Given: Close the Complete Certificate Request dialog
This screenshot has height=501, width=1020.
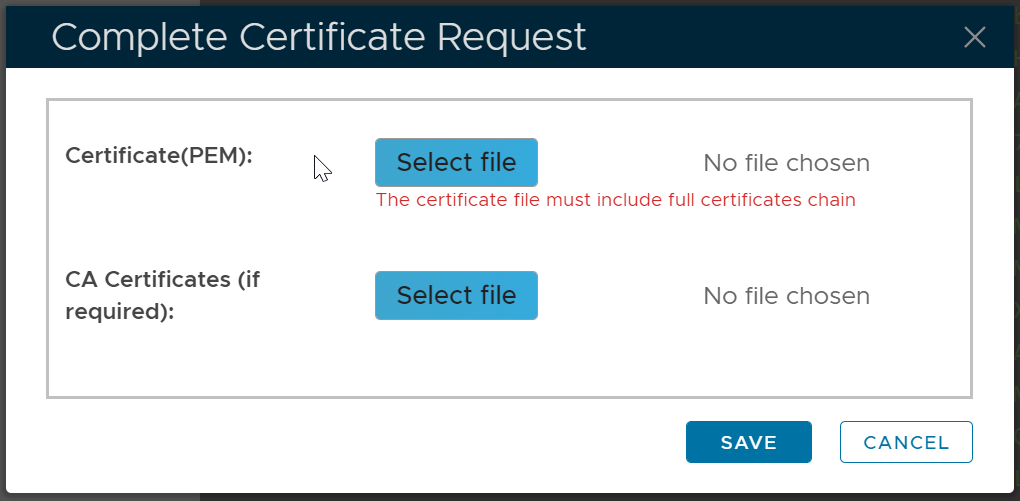Looking at the screenshot, I should pyautogui.click(x=974, y=38).
